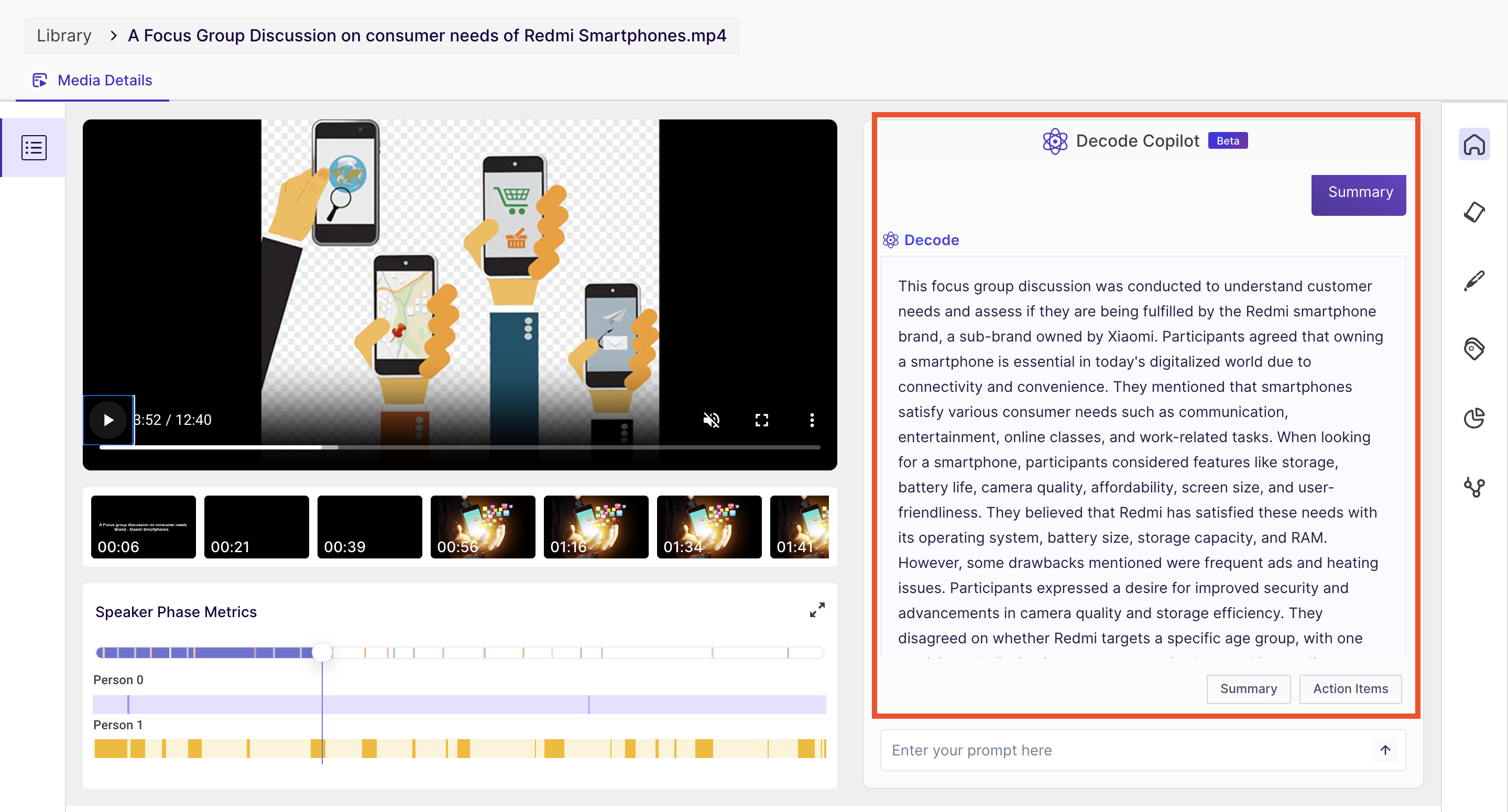This screenshot has width=1508, height=812.
Task: Jump to thumbnail at 01:41
Action: point(800,527)
